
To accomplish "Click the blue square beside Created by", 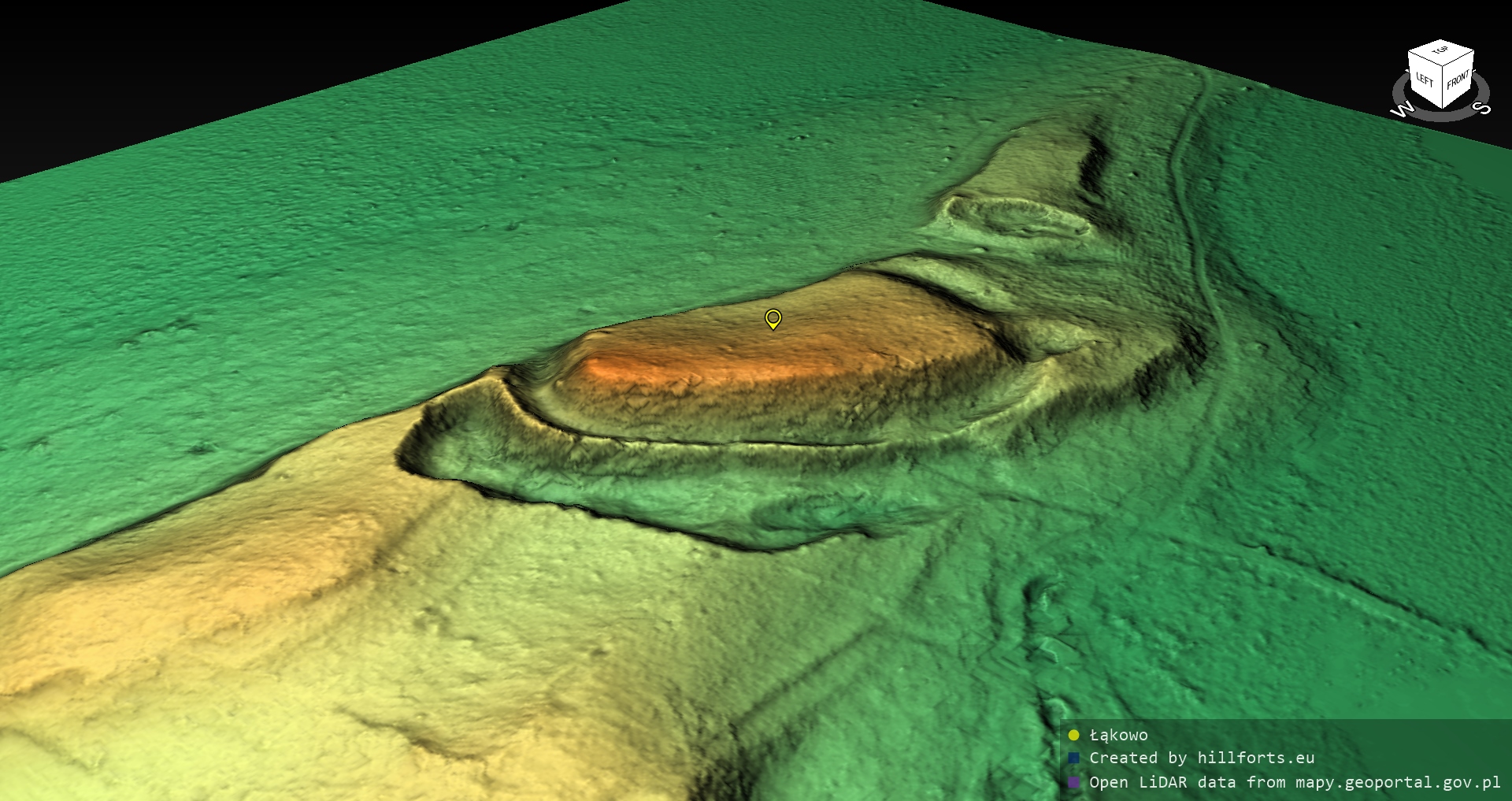I will click(1073, 758).
